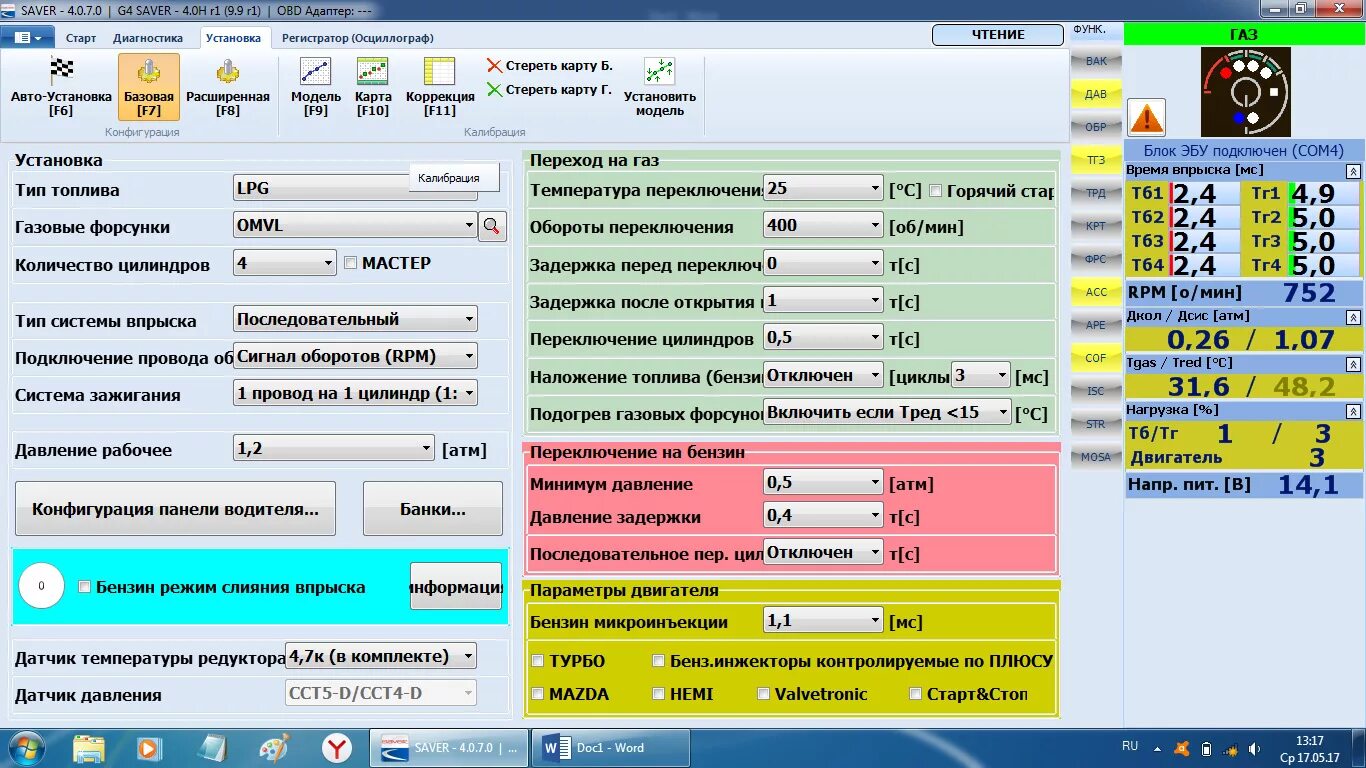1366x768 pixels.
Task: Switch to Регистратор (Осциллограф) tab
Action: 358,38
